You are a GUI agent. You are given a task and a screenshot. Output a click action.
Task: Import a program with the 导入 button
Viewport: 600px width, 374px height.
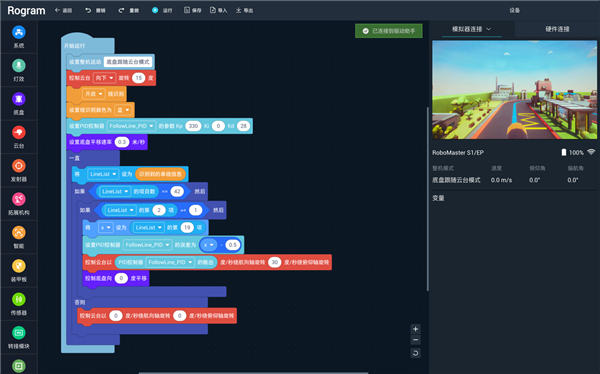[218, 10]
